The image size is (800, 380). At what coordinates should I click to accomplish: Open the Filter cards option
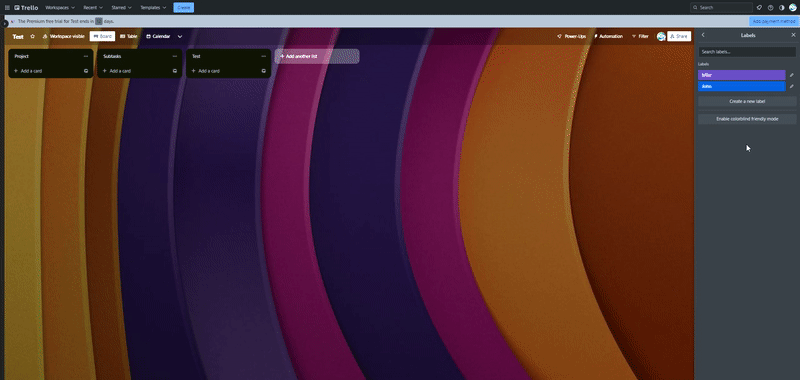coord(640,36)
